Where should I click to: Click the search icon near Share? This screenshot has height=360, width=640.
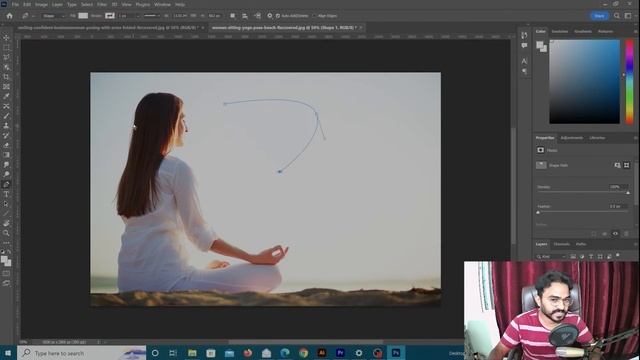click(x=617, y=16)
